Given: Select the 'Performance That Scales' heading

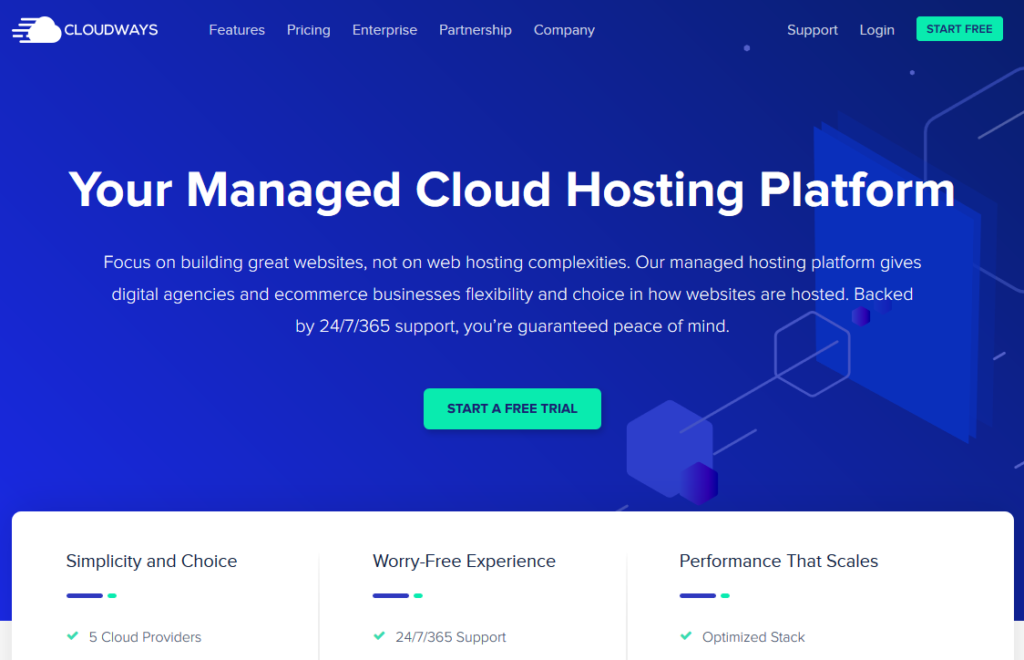Looking at the screenshot, I should click(x=778, y=561).
